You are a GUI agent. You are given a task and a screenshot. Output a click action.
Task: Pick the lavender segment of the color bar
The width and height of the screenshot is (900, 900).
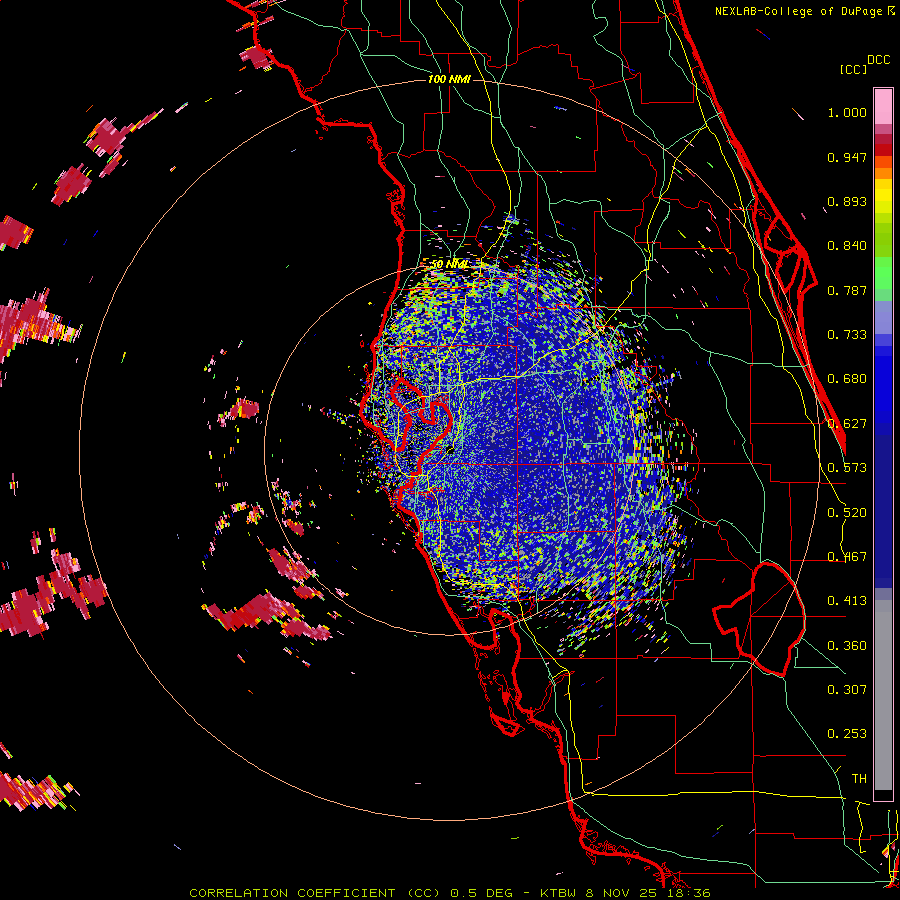[x=883, y=317]
